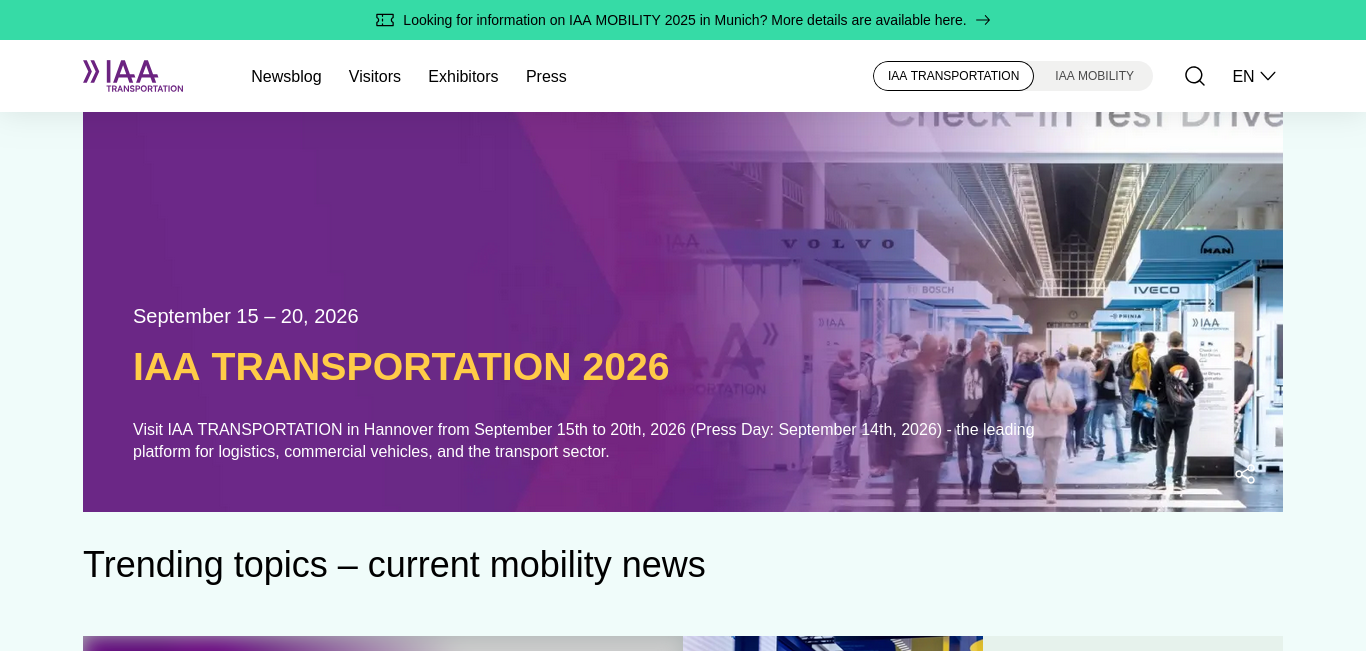Open the first trending news card thumbnail
This screenshot has height=651, width=1366.
pyautogui.click(x=383, y=643)
